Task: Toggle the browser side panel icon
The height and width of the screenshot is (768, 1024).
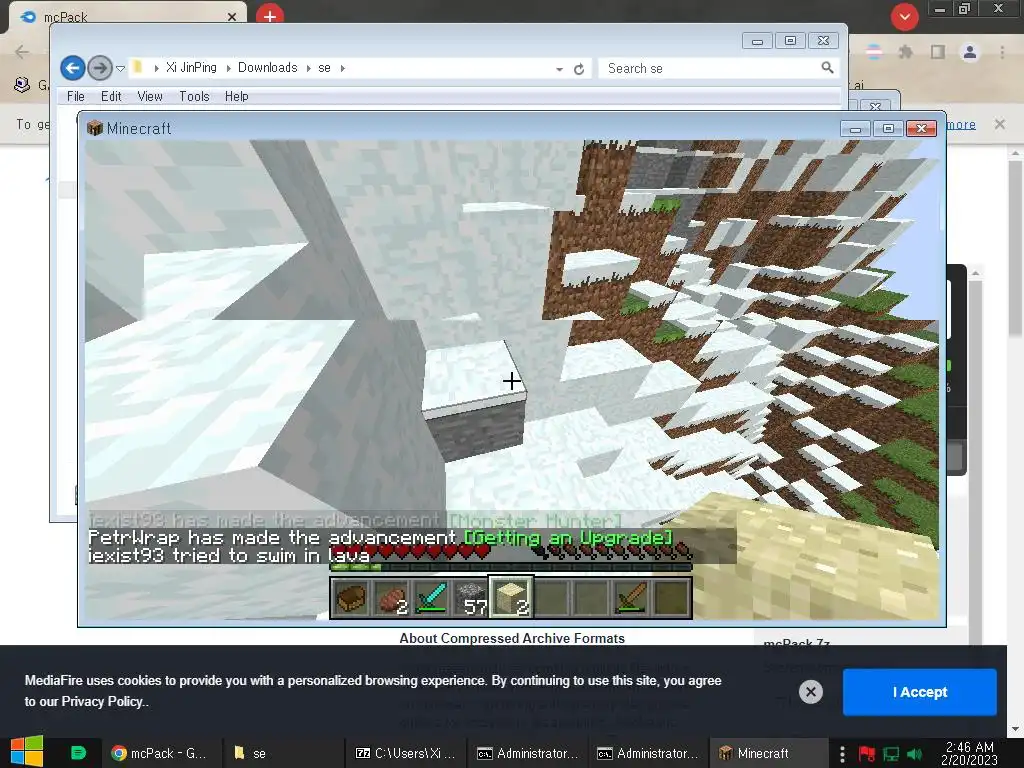Action: (938, 52)
